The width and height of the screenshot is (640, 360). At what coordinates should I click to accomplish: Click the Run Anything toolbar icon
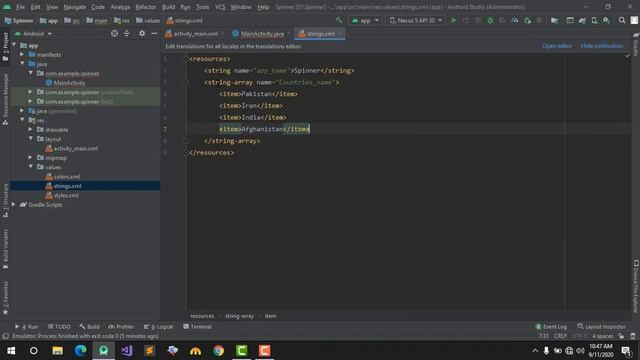569,20
